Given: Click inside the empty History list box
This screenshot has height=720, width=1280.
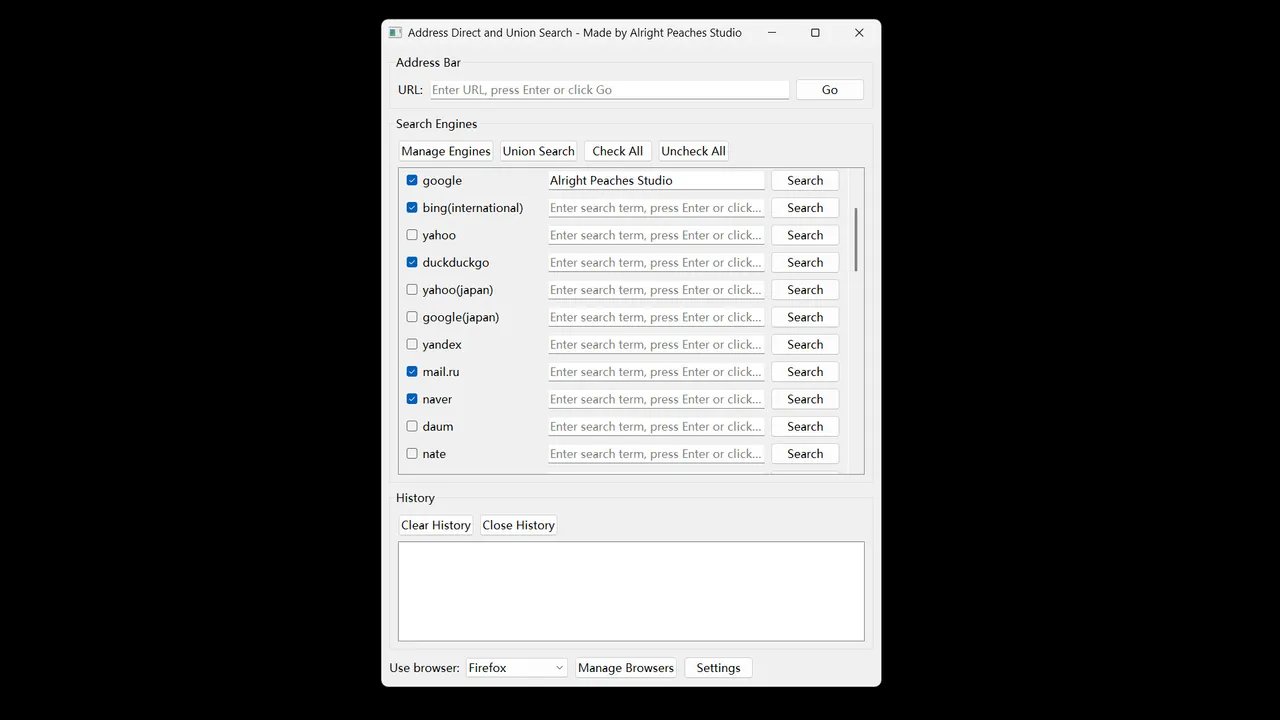Looking at the screenshot, I should coord(631,591).
